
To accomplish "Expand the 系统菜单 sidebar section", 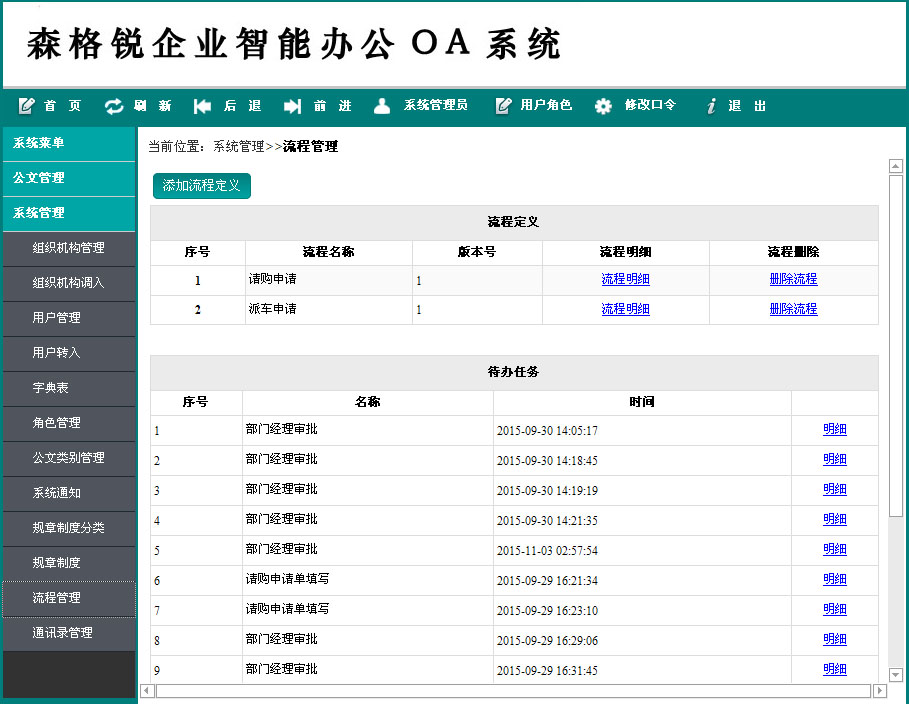I will point(68,143).
